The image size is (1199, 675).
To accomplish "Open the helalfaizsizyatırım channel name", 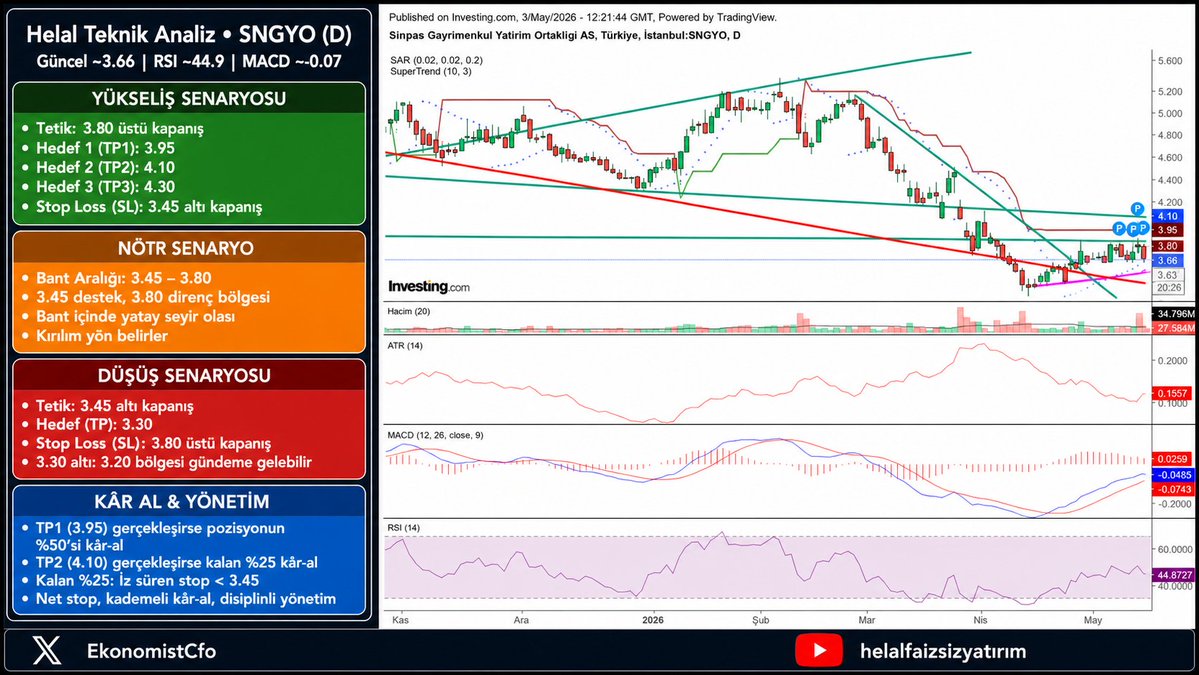I will tap(943, 651).
